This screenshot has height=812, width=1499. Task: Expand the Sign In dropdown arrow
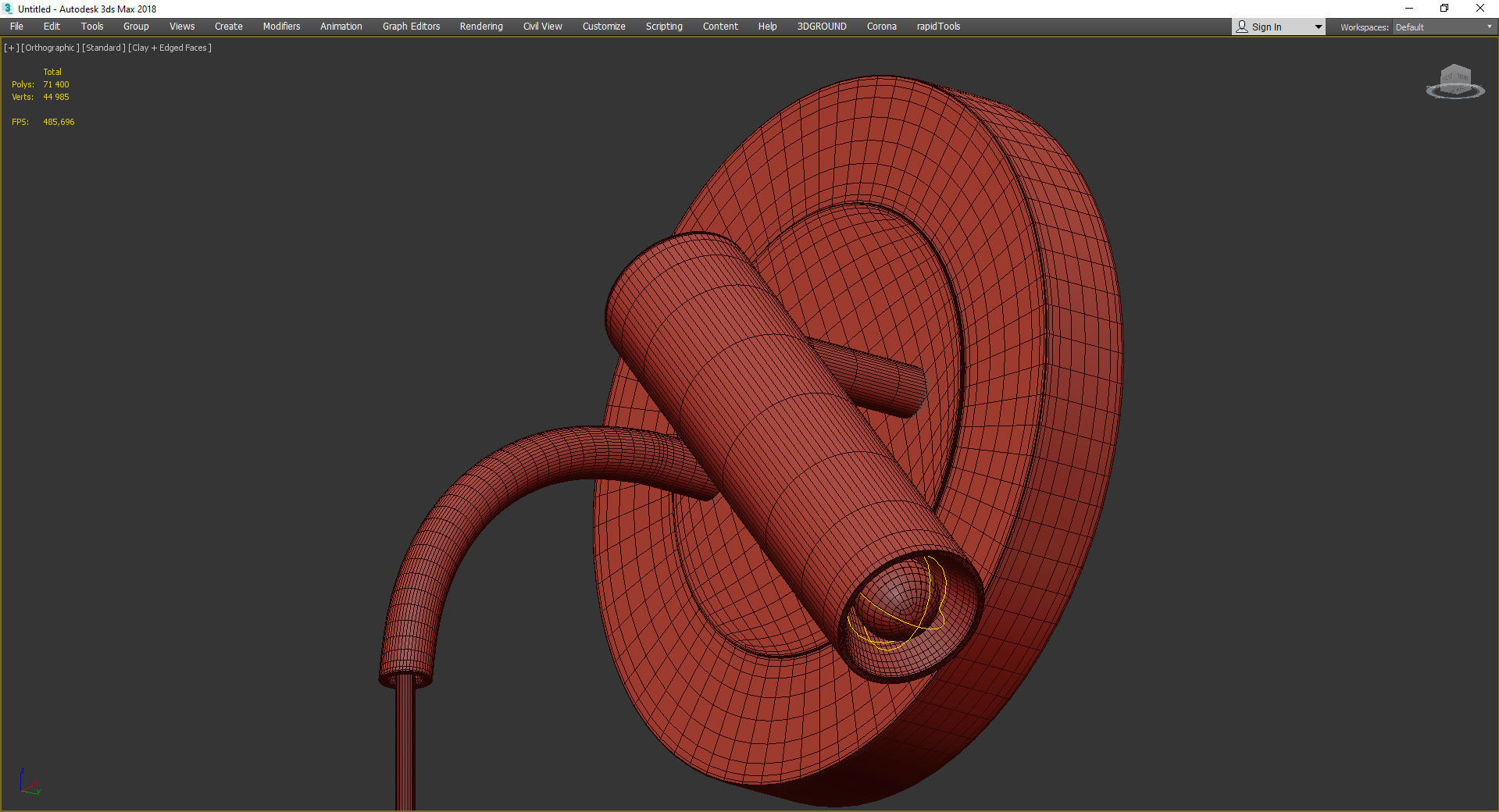[x=1318, y=27]
